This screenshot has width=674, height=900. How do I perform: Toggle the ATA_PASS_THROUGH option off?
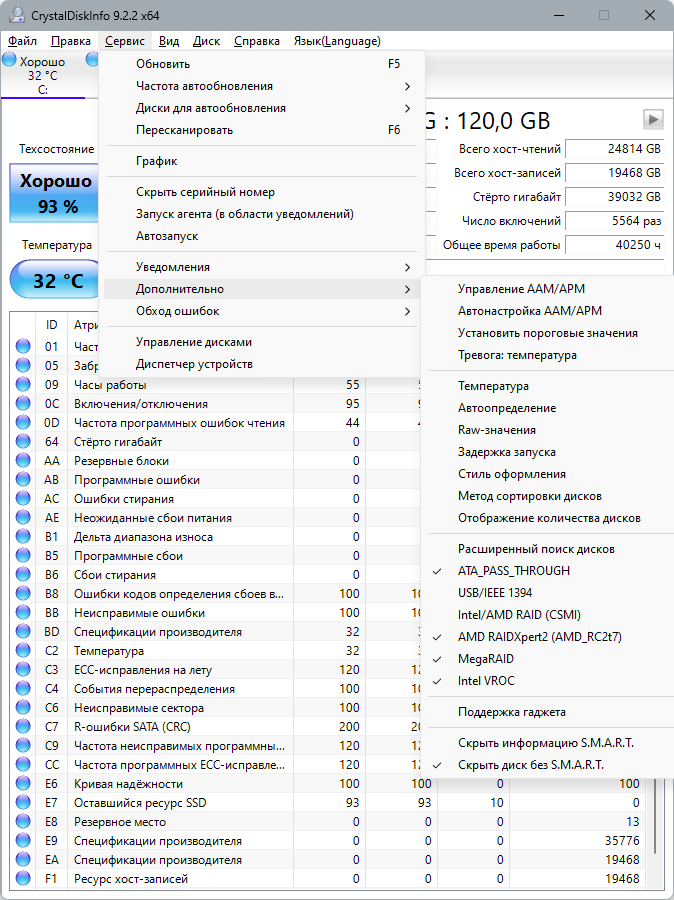pyautogui.click(x=514, y=571)
